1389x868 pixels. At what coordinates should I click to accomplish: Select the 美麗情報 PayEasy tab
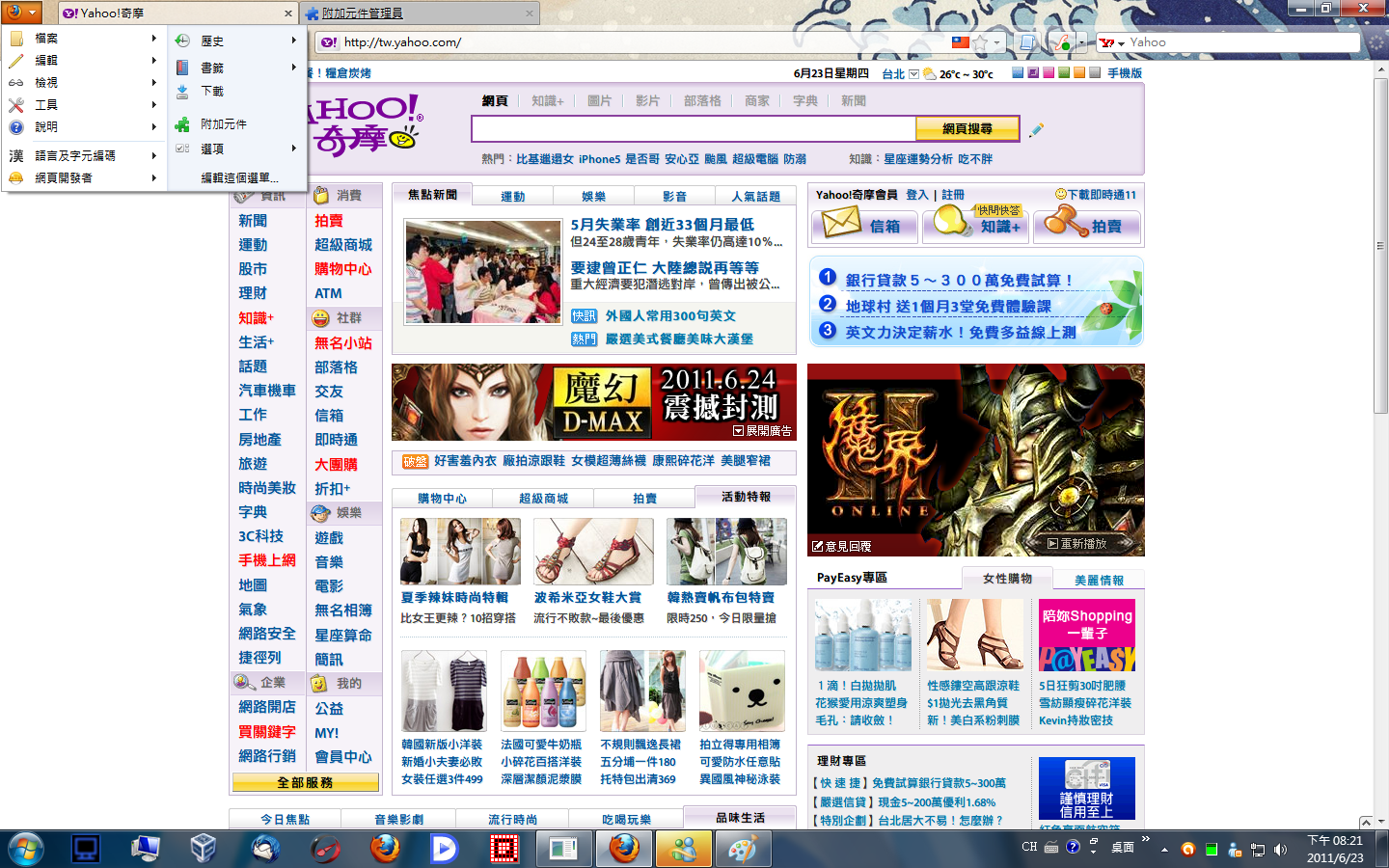coord(1099,580)
